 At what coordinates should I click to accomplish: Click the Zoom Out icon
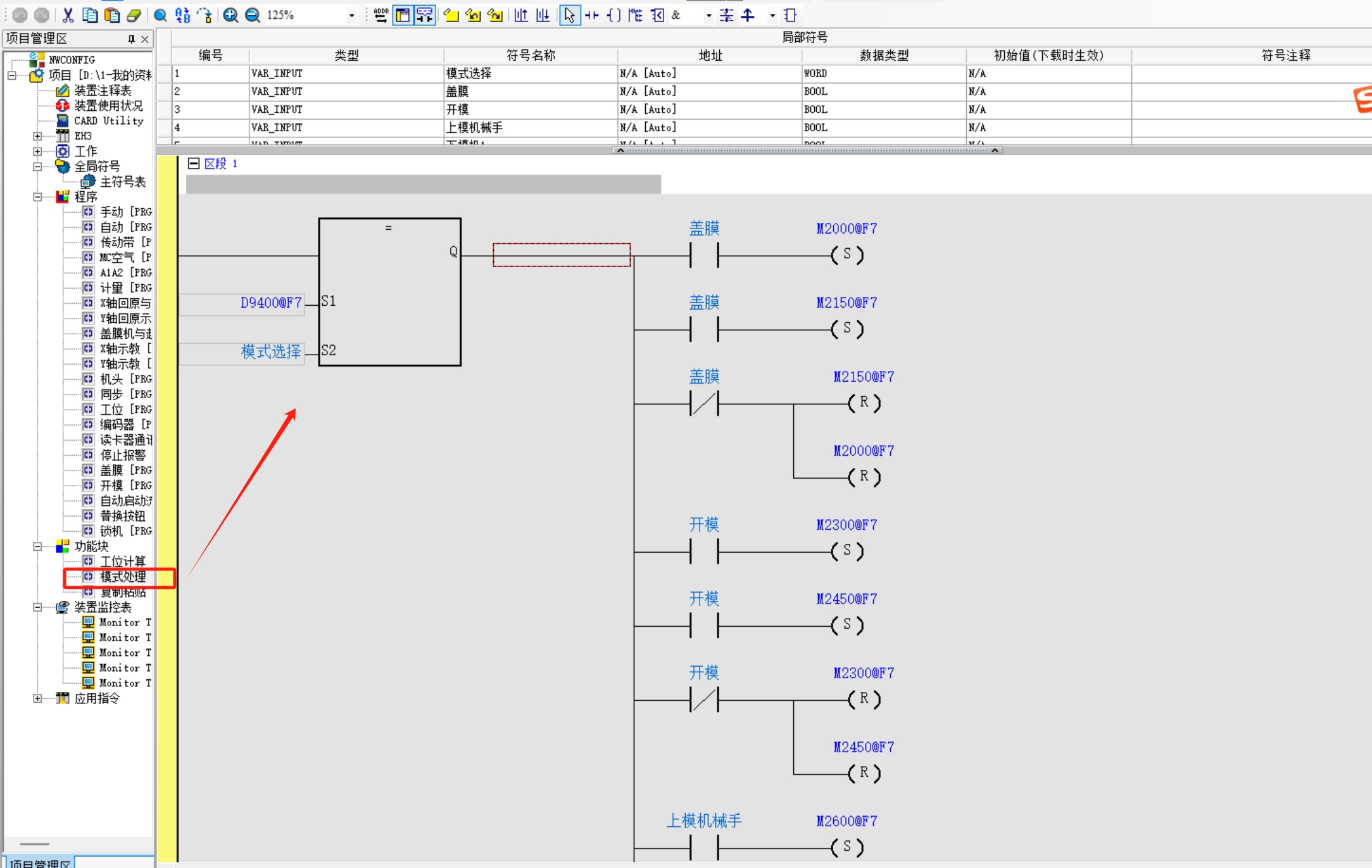pyautogui.click(x=252, y=15)
